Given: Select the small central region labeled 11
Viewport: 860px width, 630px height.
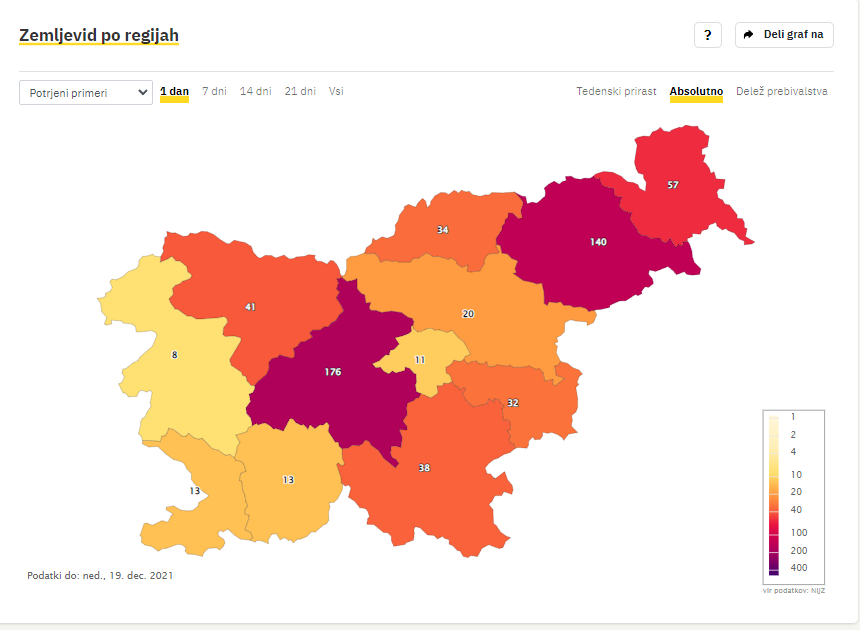Looking at the screenshot, I should tap(420, 360).
